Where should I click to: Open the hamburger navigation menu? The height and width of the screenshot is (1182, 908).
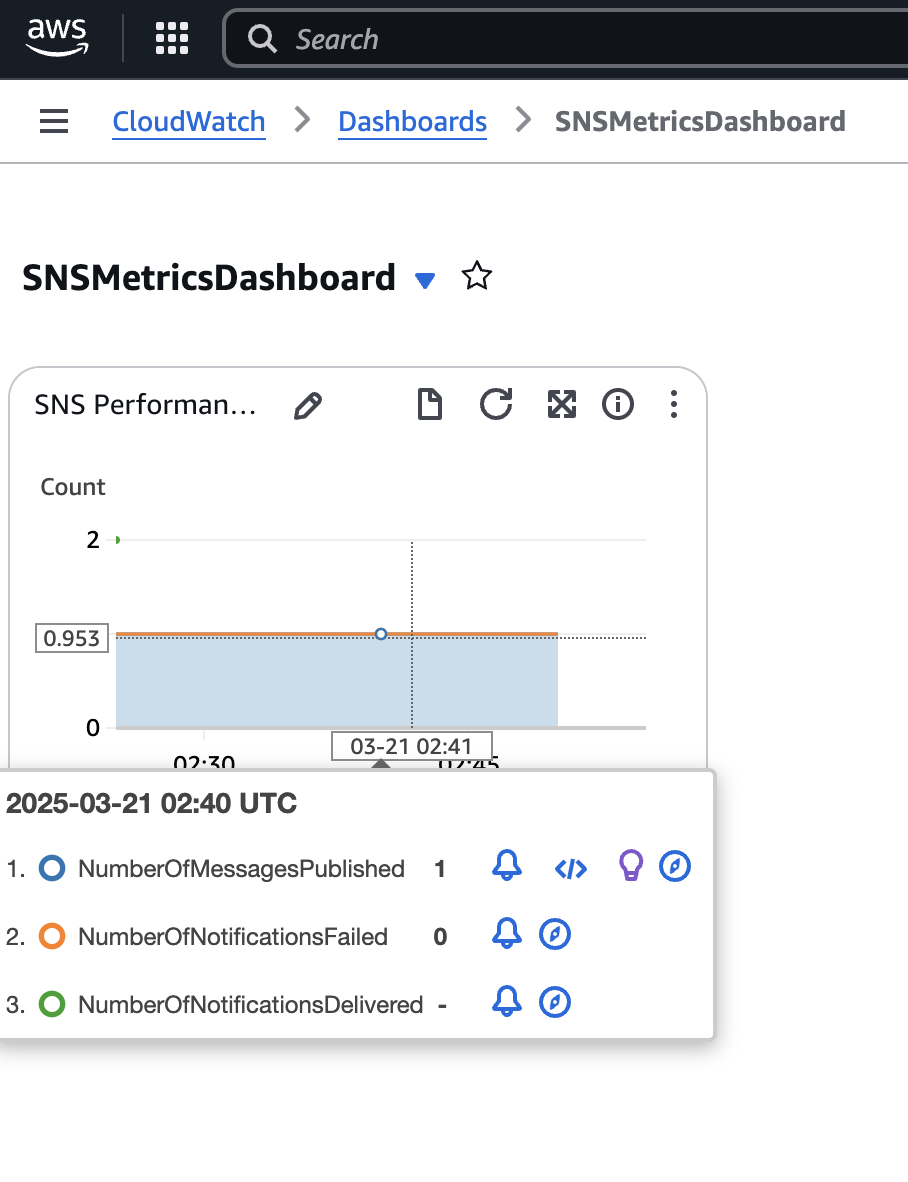click(x=54, y=121)
